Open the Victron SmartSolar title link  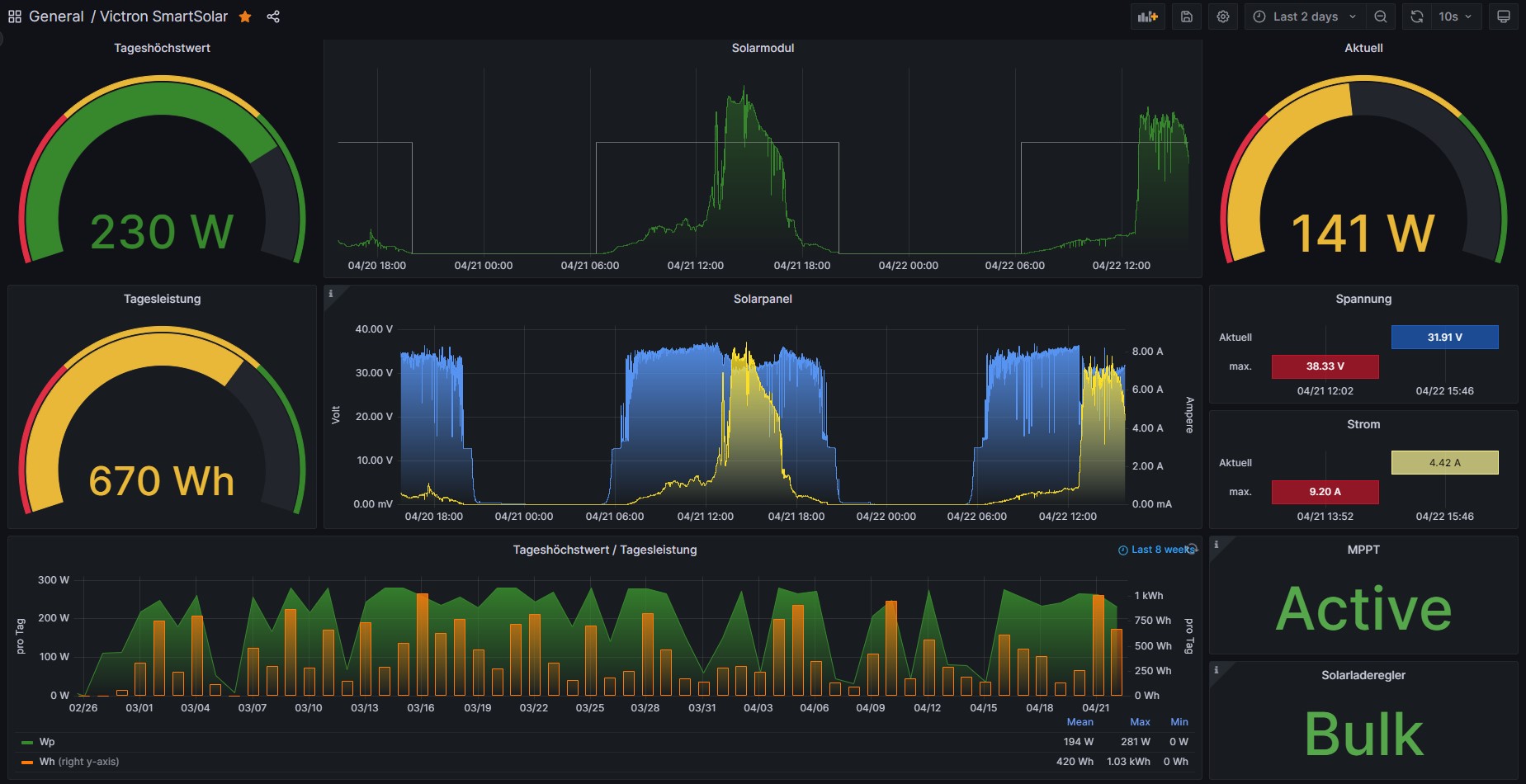pos(163,17)
